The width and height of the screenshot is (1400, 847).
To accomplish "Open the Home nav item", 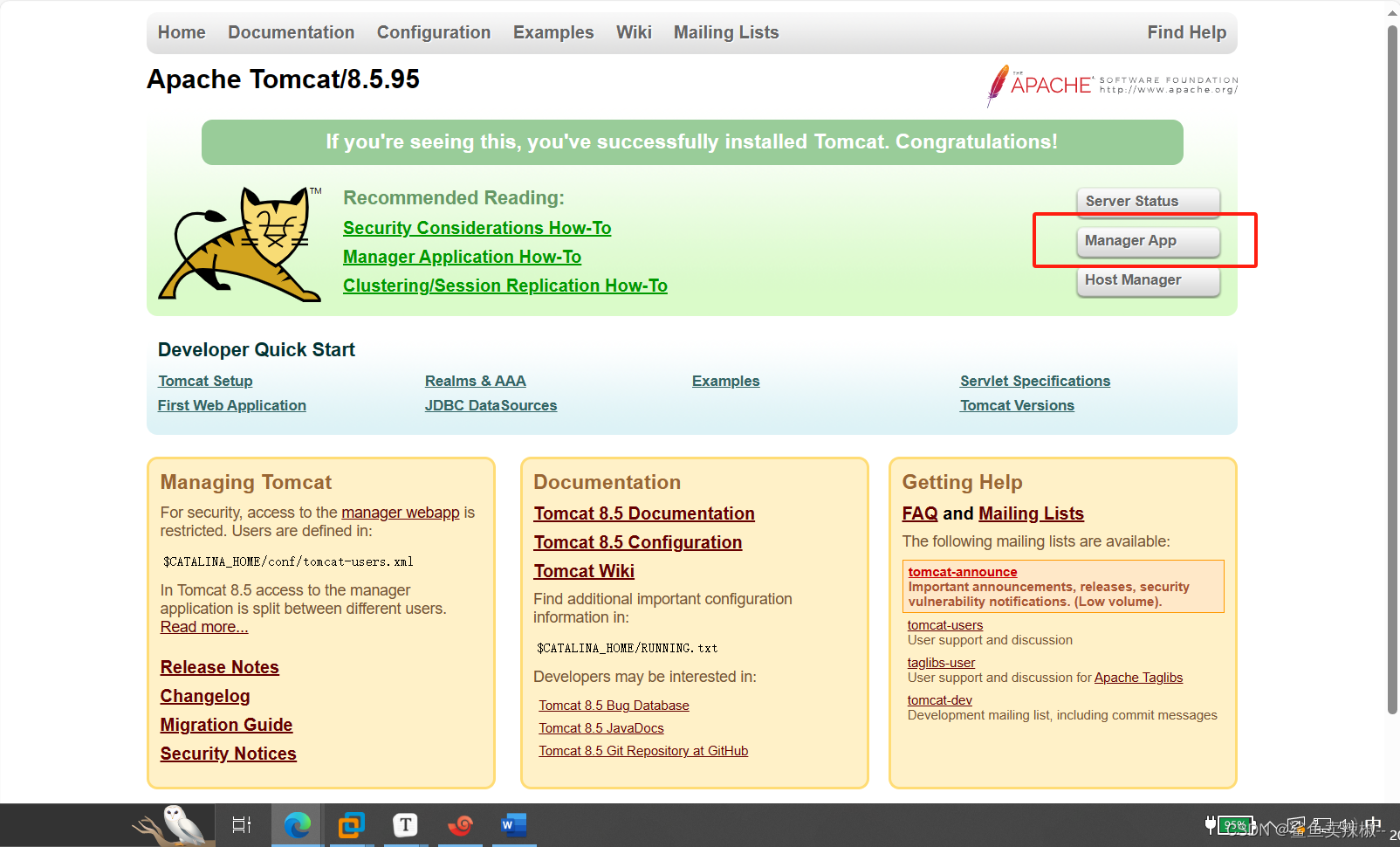I will (x=182, y=32).
